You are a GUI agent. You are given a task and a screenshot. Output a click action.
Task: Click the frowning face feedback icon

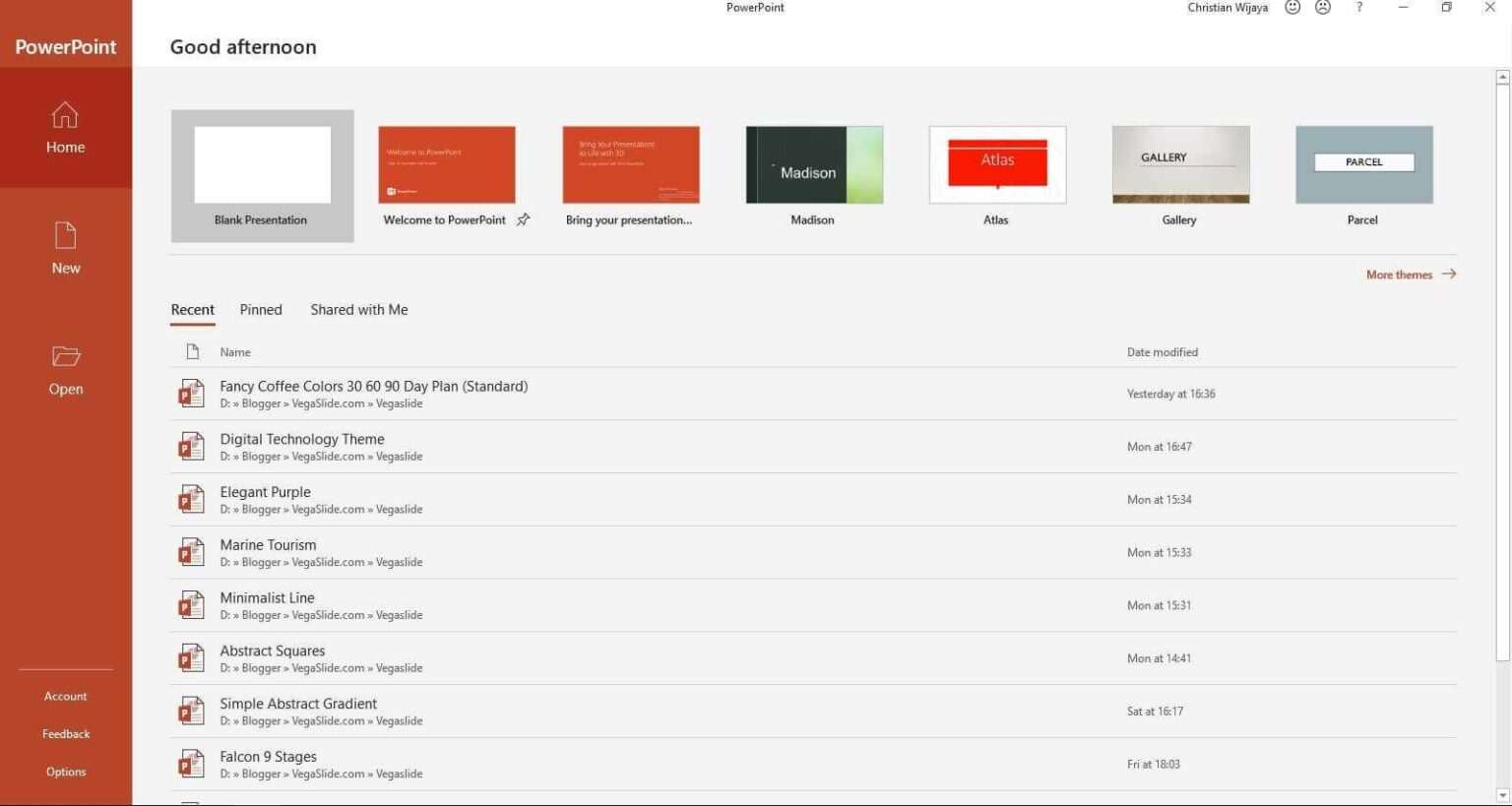point(1323,8)
